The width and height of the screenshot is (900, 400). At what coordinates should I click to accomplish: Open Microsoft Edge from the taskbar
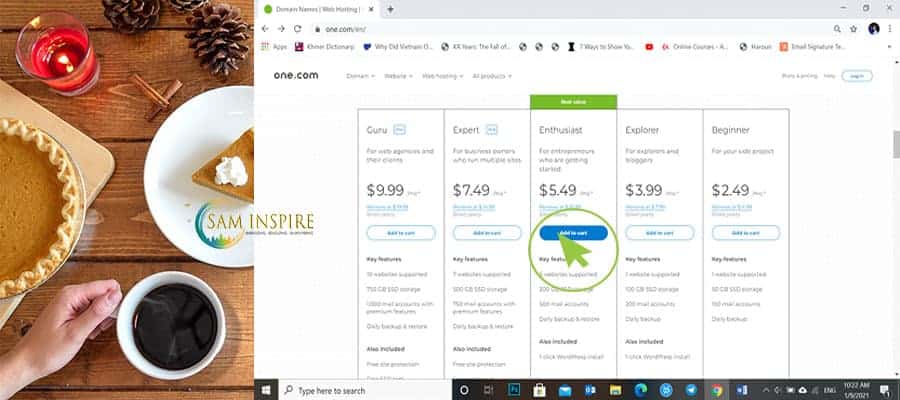point(640,390)
